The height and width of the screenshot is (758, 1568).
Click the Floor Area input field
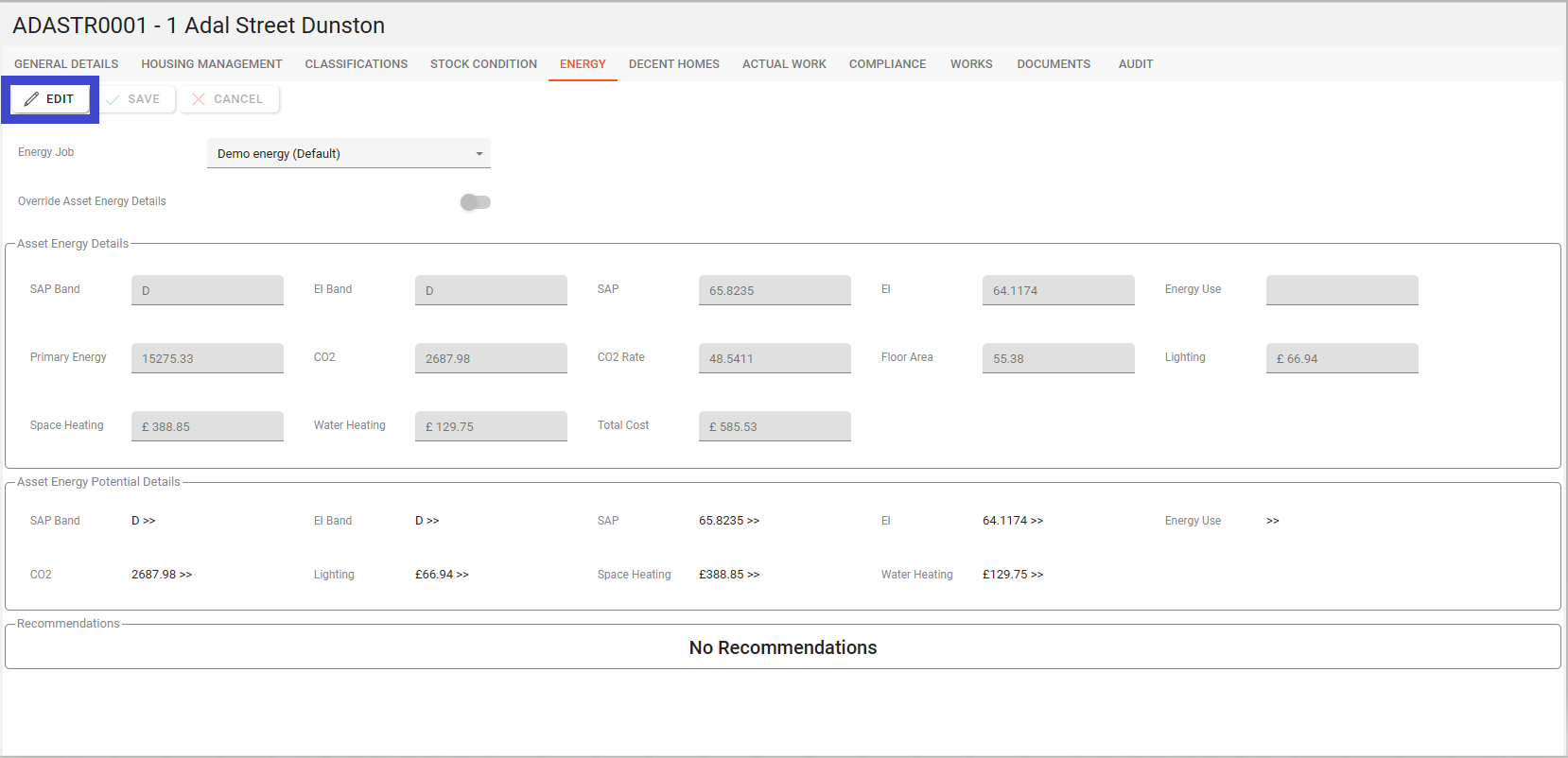click(1058, 358)
